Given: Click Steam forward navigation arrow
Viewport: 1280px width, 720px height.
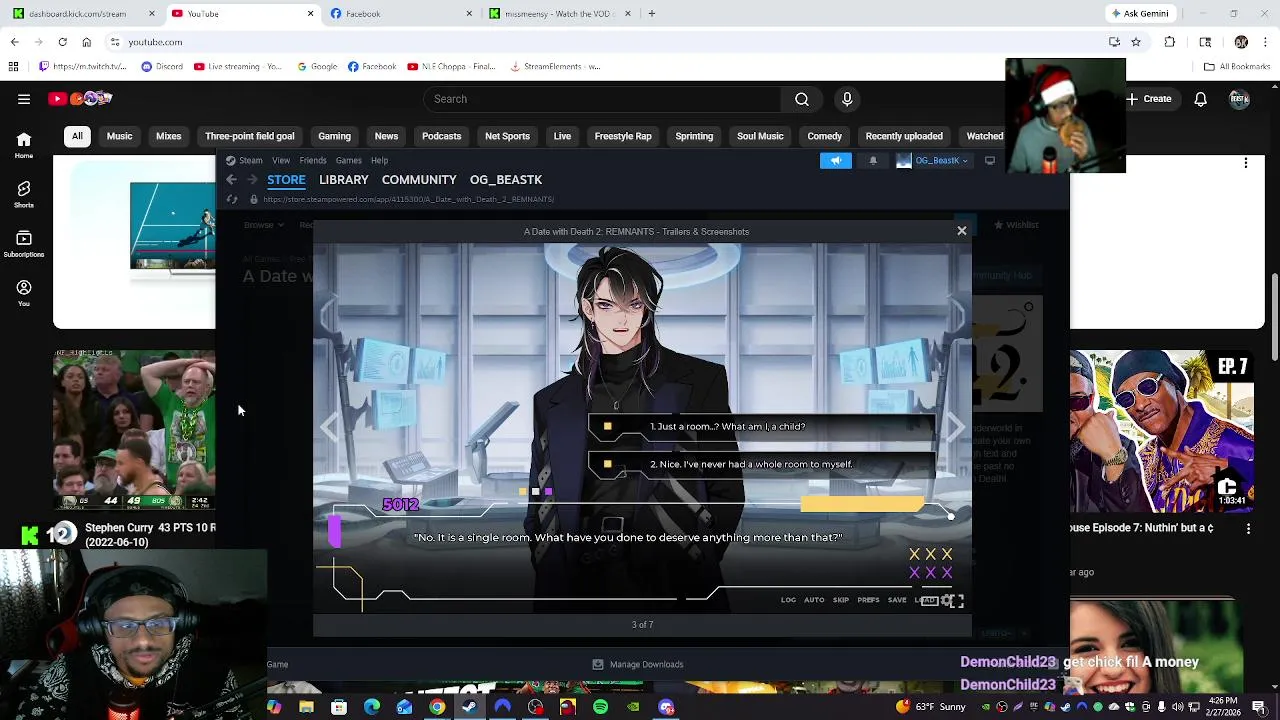Looking at the screenshot, I should pos(252,180).
